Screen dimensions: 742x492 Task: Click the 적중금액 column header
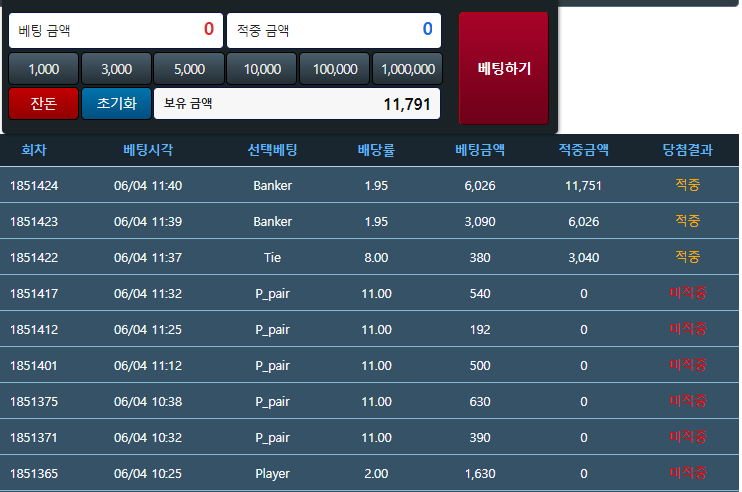click(583, 150)
